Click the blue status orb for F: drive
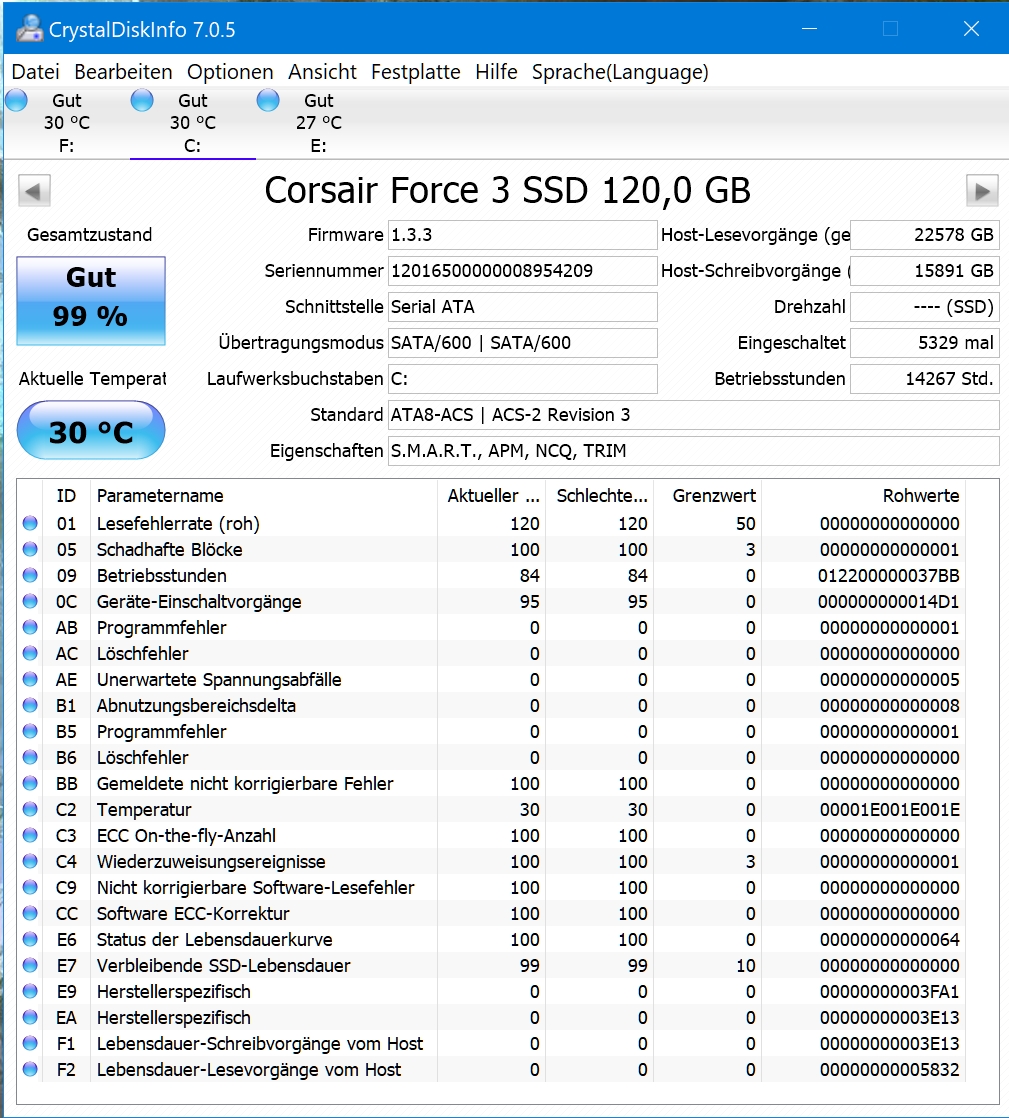Screen dimensions: 1009x1118 pos(16,101)
